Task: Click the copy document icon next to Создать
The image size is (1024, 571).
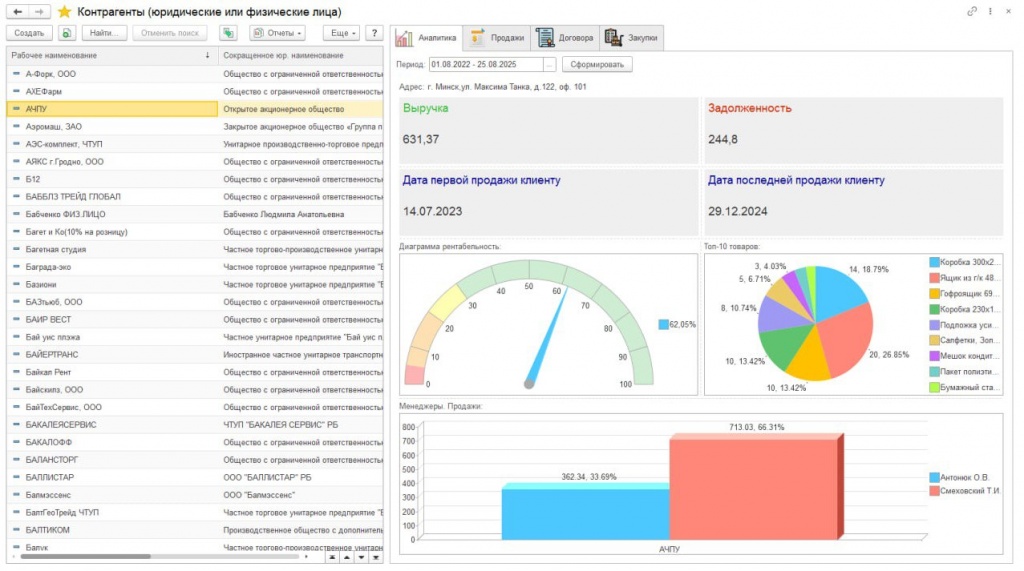Action: (x=68, y=33)
